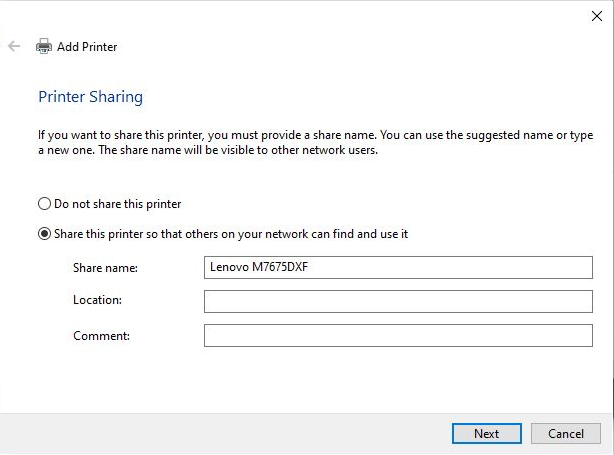Go back using the left arrow icon
The image size is (614, 455).
coord(14,46)
